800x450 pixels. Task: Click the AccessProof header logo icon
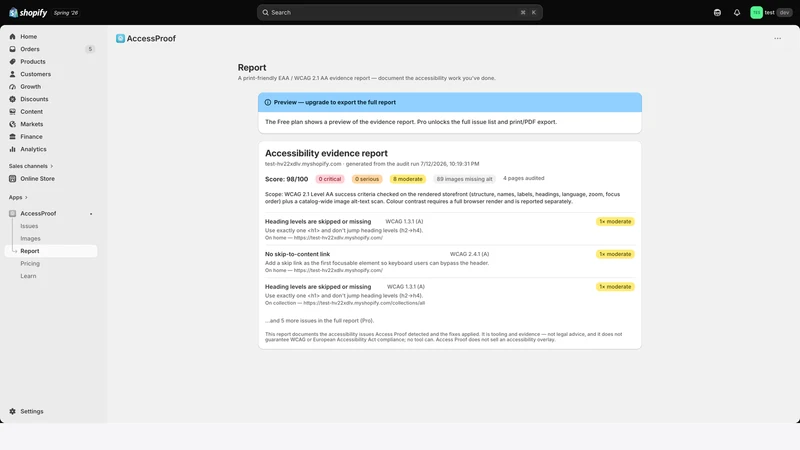pyautogui.click(x=120, y=38)
